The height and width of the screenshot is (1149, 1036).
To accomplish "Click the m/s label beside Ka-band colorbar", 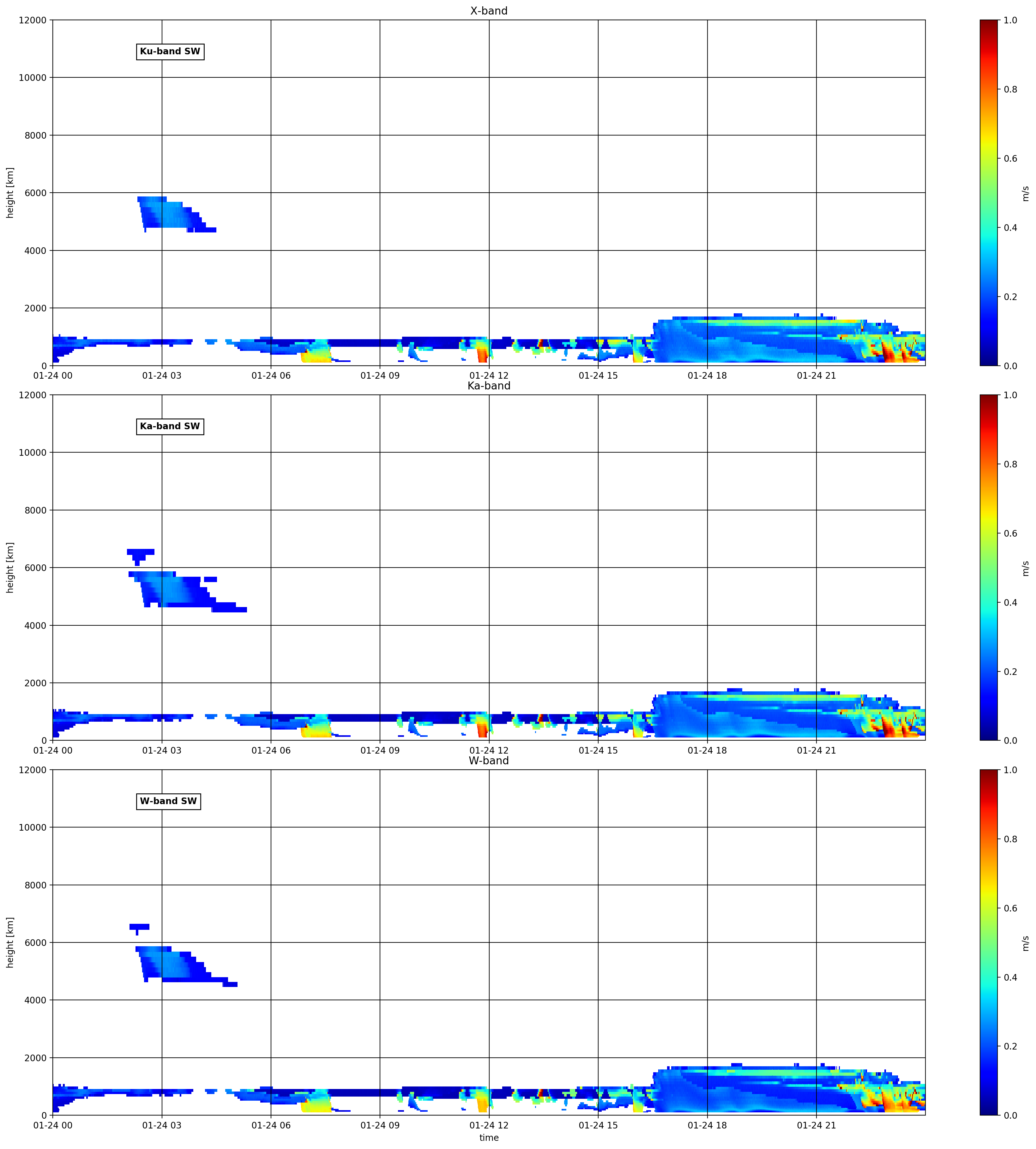I will point(1025,568).
